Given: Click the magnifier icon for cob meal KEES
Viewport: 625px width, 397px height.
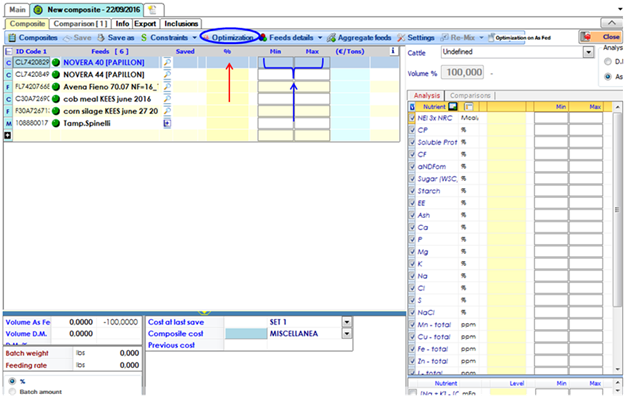Looking at the screenshot, I should (x=167, y=98).
